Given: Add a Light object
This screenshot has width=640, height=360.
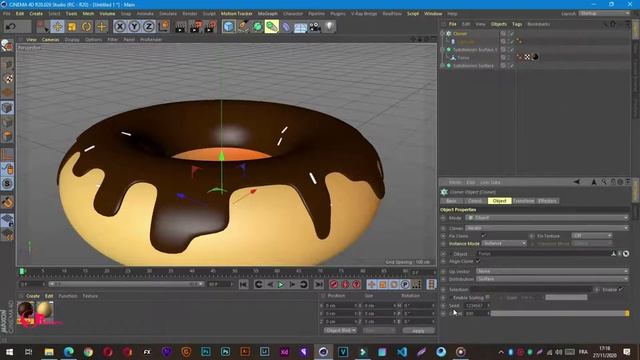Looking at the screenshot, I should coord(329,27).
